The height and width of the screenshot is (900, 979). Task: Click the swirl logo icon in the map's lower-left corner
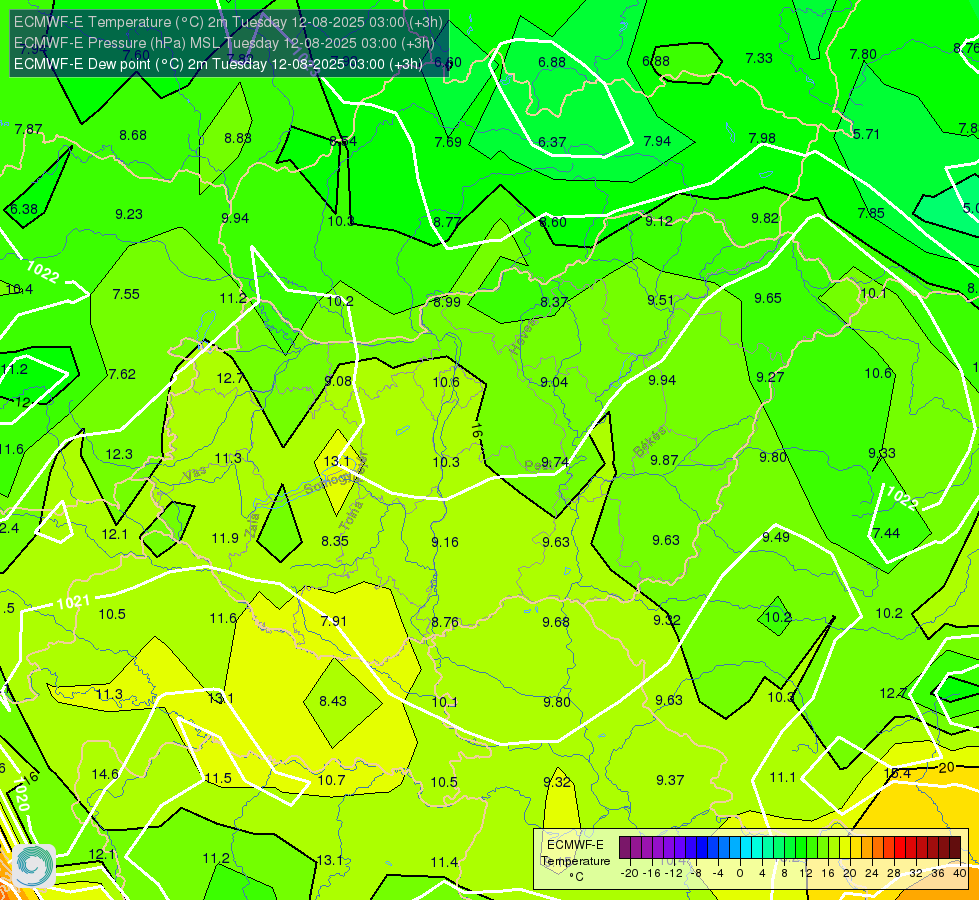(x=34, y=866)
